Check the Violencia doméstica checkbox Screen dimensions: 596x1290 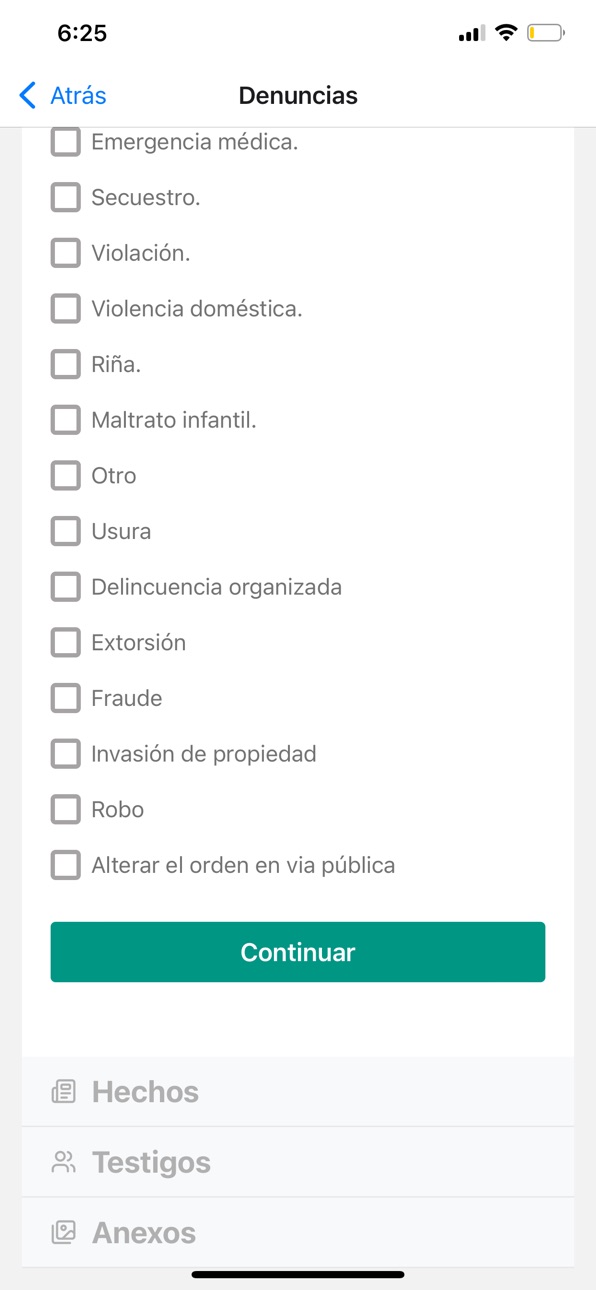[x=65, y=309]
